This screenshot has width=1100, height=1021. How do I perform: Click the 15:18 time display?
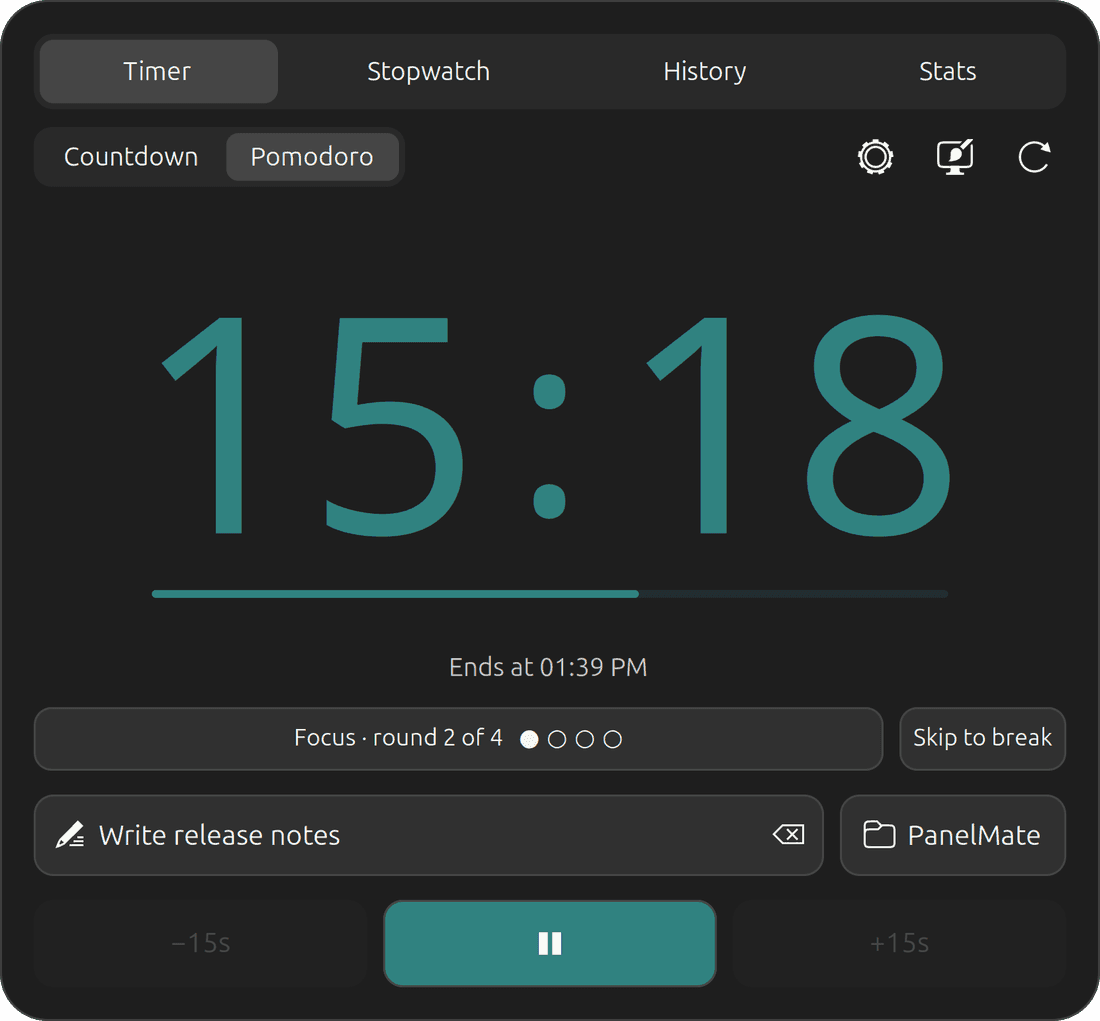(x=554, y=425)
